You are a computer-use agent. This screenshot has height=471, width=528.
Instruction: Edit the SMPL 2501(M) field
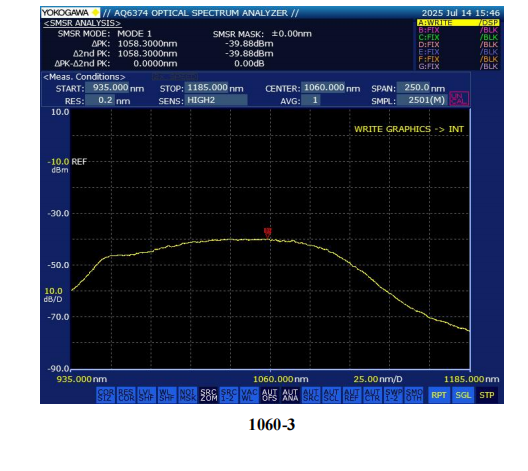tap(422, 100)
